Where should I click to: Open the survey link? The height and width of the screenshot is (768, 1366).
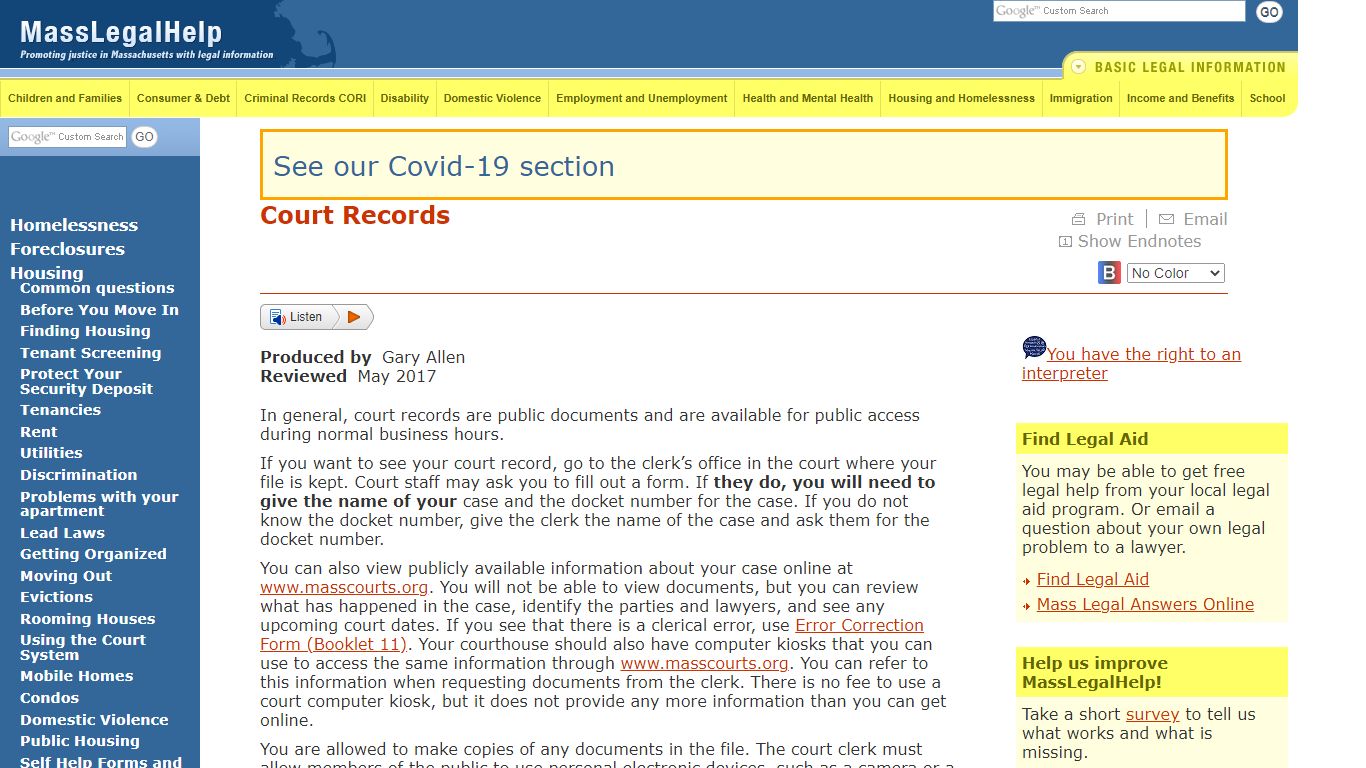click(1152, 714)
